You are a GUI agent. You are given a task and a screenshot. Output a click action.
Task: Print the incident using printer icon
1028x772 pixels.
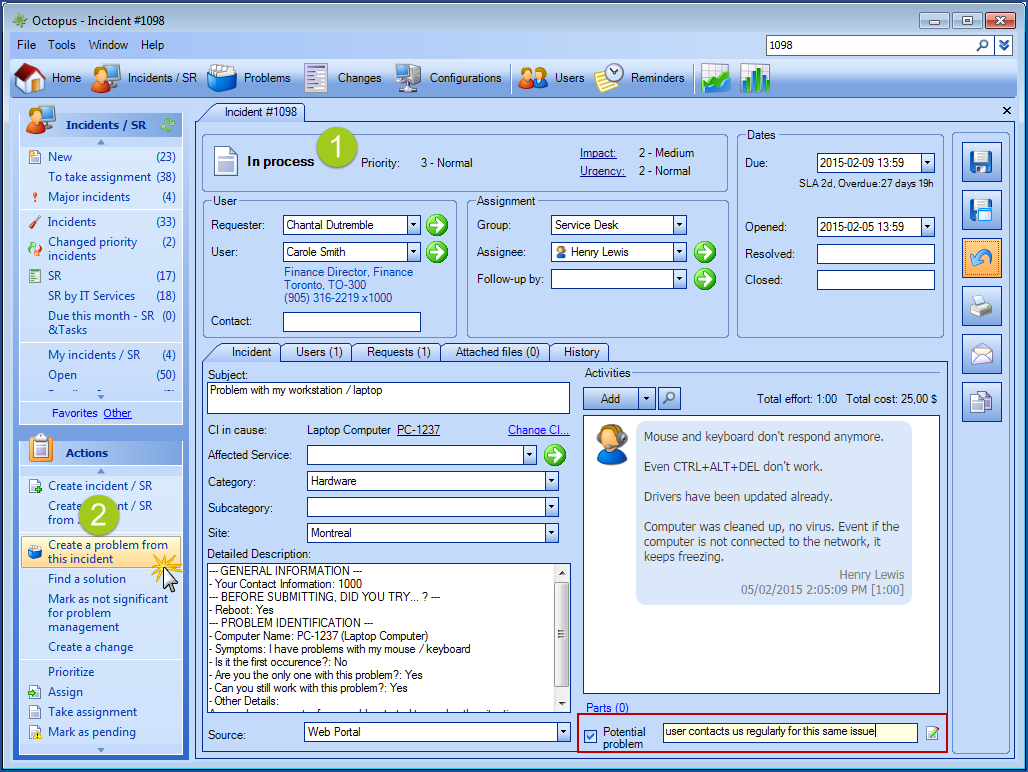[981, 306]
